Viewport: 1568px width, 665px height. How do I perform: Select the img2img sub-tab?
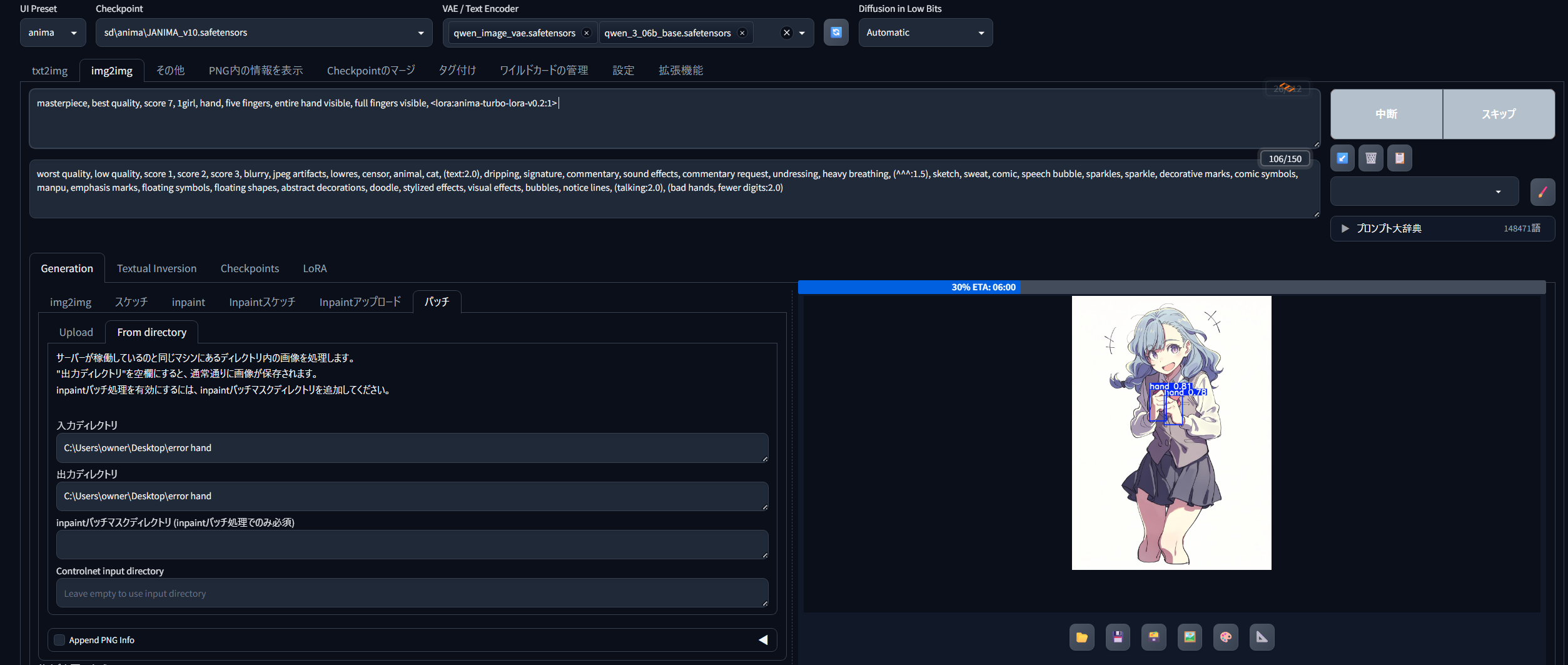[71, 302]
